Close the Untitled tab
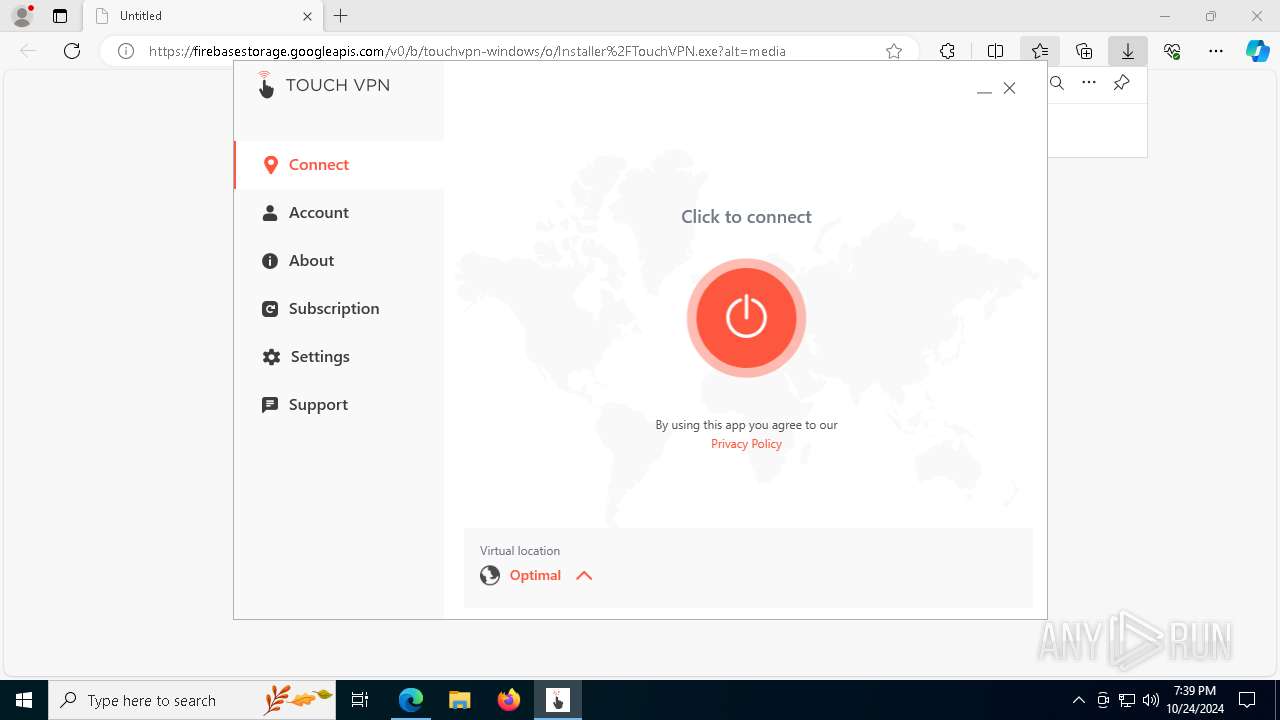 (x=307, y=16)
